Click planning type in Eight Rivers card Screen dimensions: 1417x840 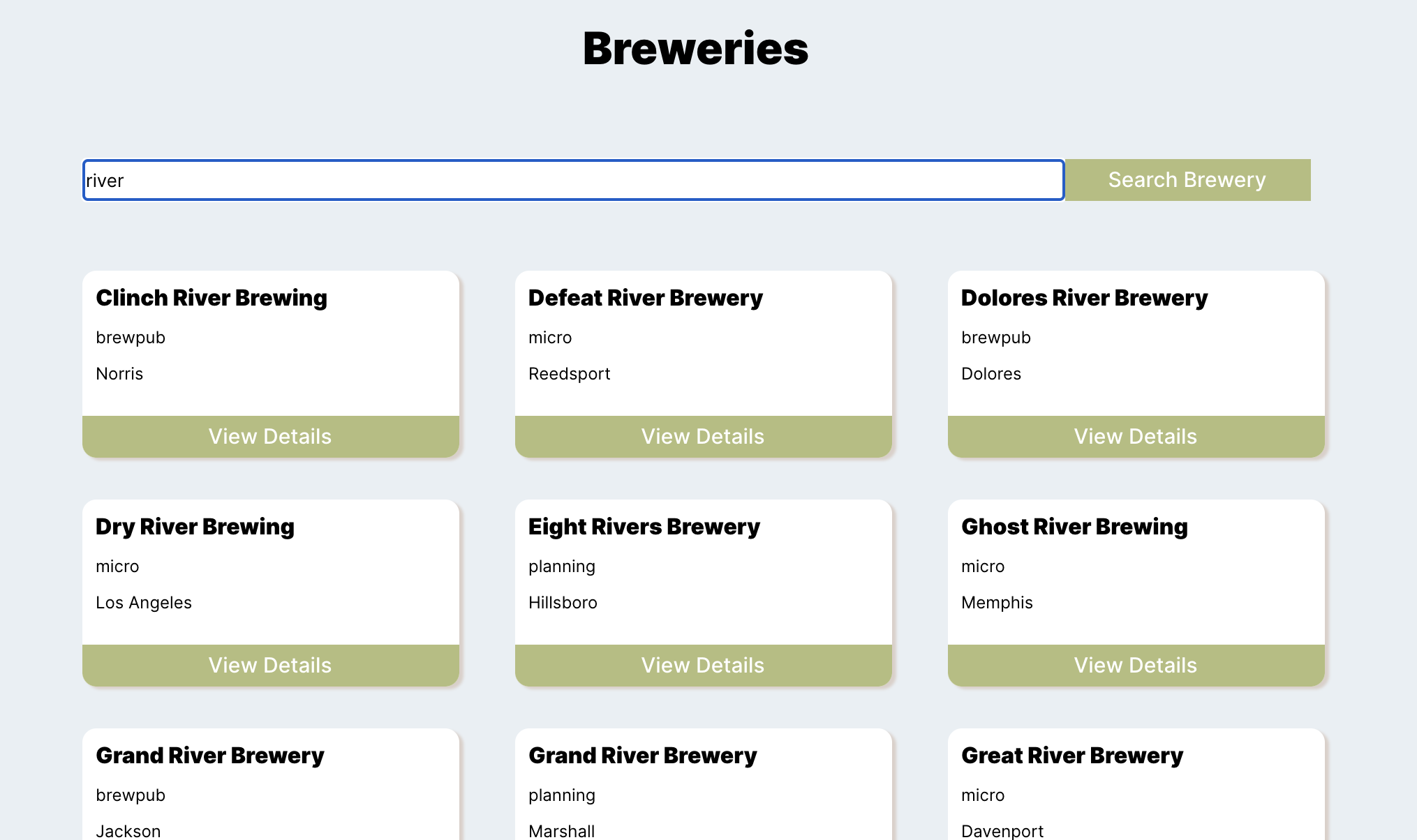[x=562, y=567]
